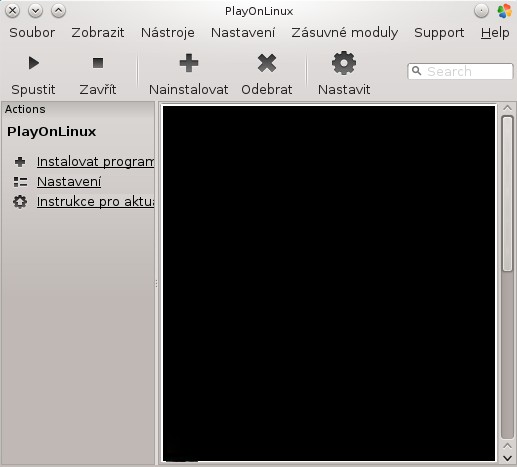Open the Zobrazit menu
Screen dimensions: 517x467
pyautogui.click(x=98, y=33)
